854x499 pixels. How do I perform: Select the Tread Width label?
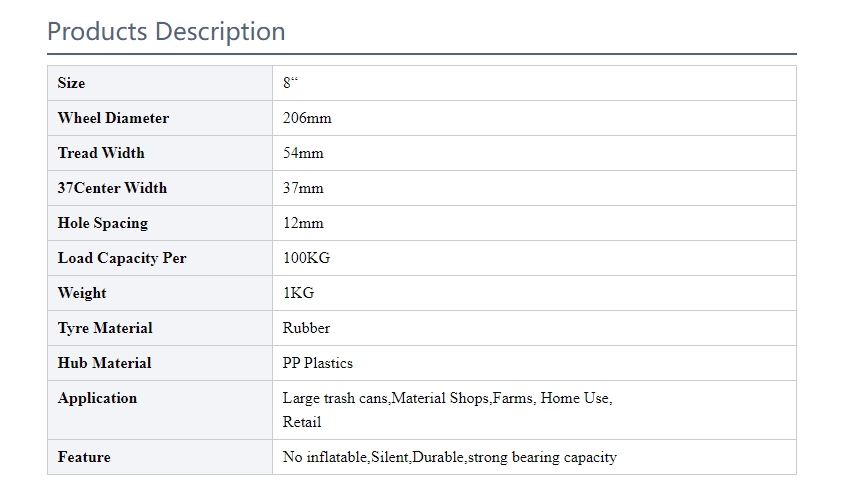coord(101,153)
